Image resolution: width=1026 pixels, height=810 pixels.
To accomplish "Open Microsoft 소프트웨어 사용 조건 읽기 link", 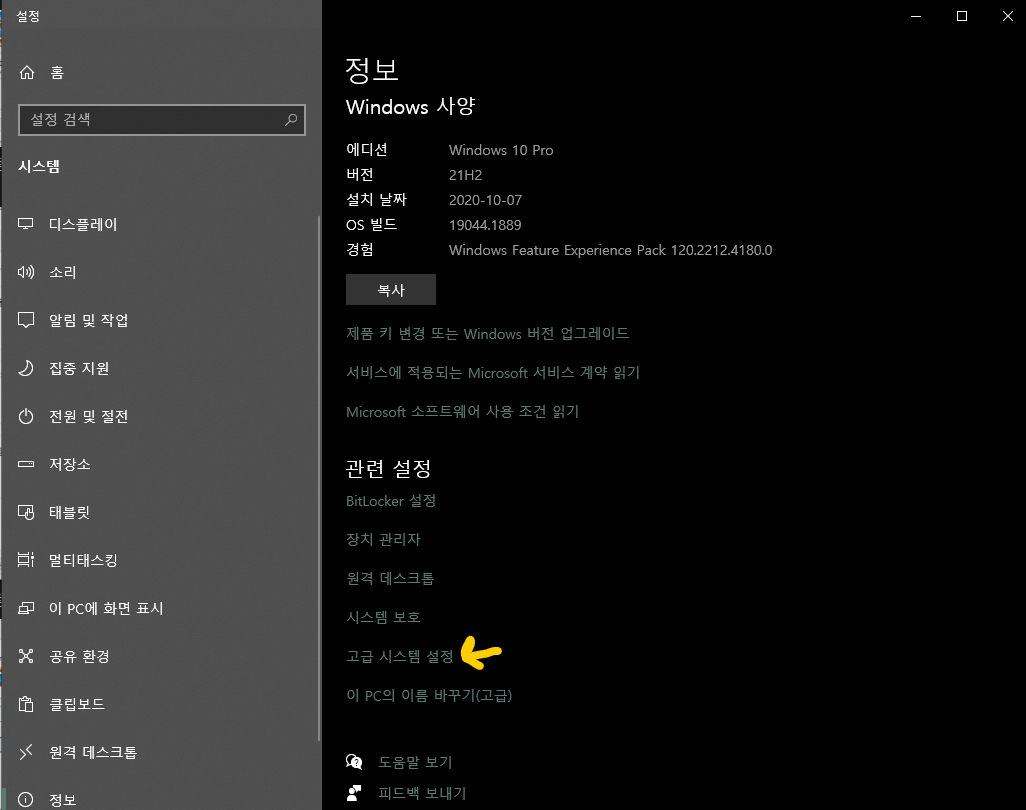I will (463, 412).
